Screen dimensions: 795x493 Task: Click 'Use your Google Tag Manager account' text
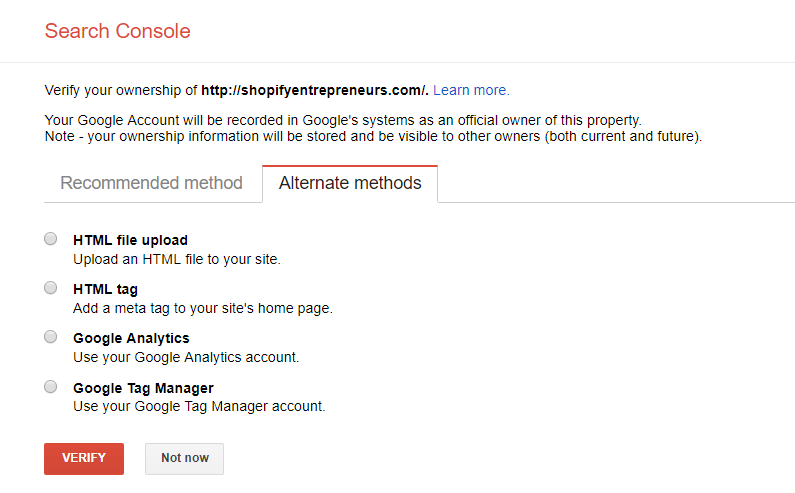[x=199, y=406]
